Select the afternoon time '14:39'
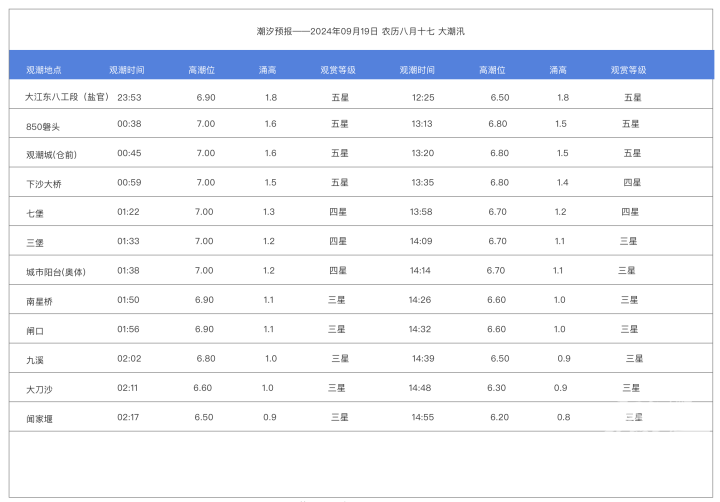Screen dimensions: 720x502 click(x=423, y=359)
